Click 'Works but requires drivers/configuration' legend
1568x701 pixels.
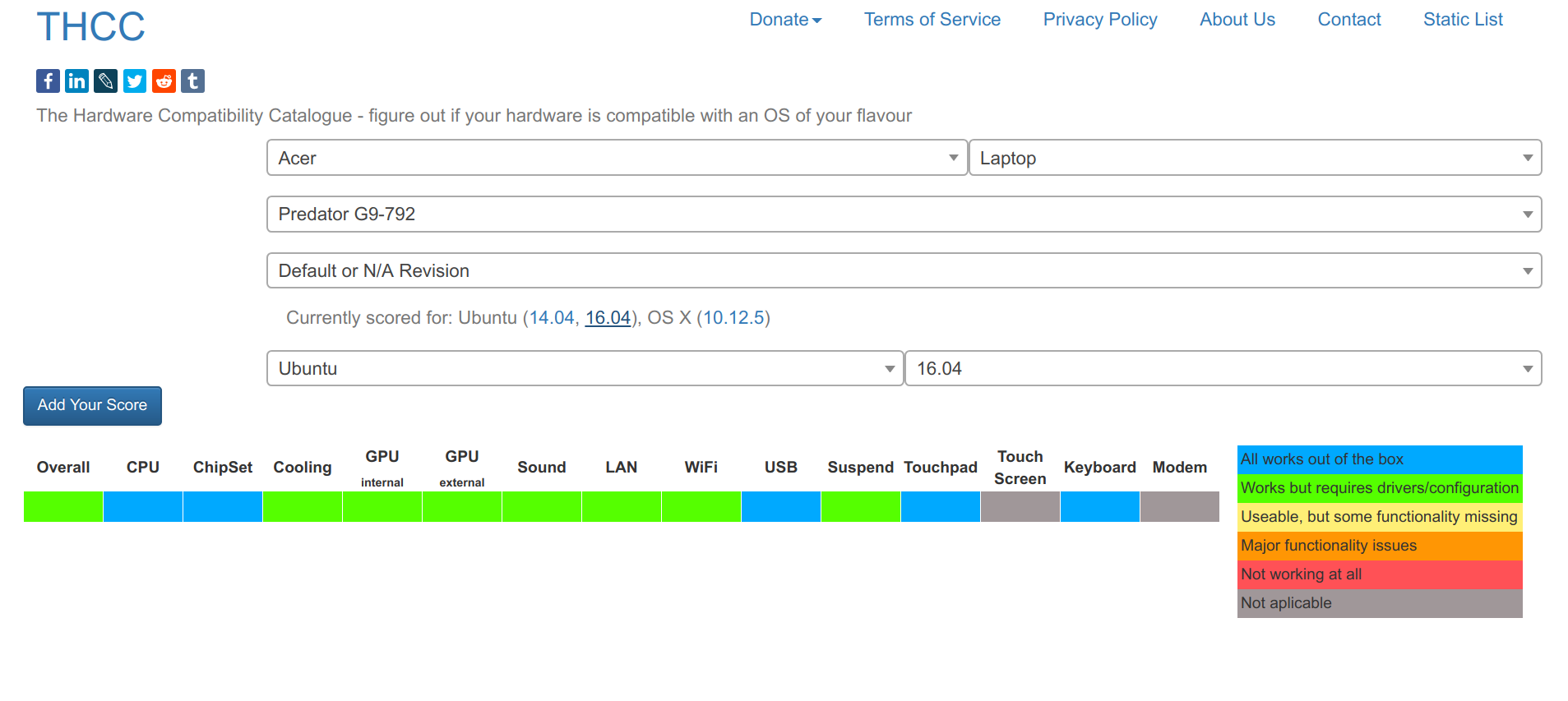point(1380,488)
